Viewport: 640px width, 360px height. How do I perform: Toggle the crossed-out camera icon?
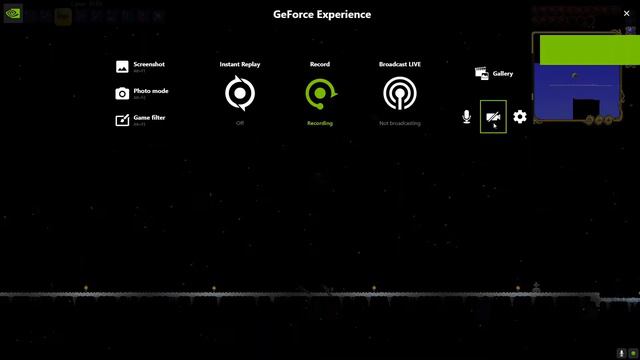(x=493, y=117)
